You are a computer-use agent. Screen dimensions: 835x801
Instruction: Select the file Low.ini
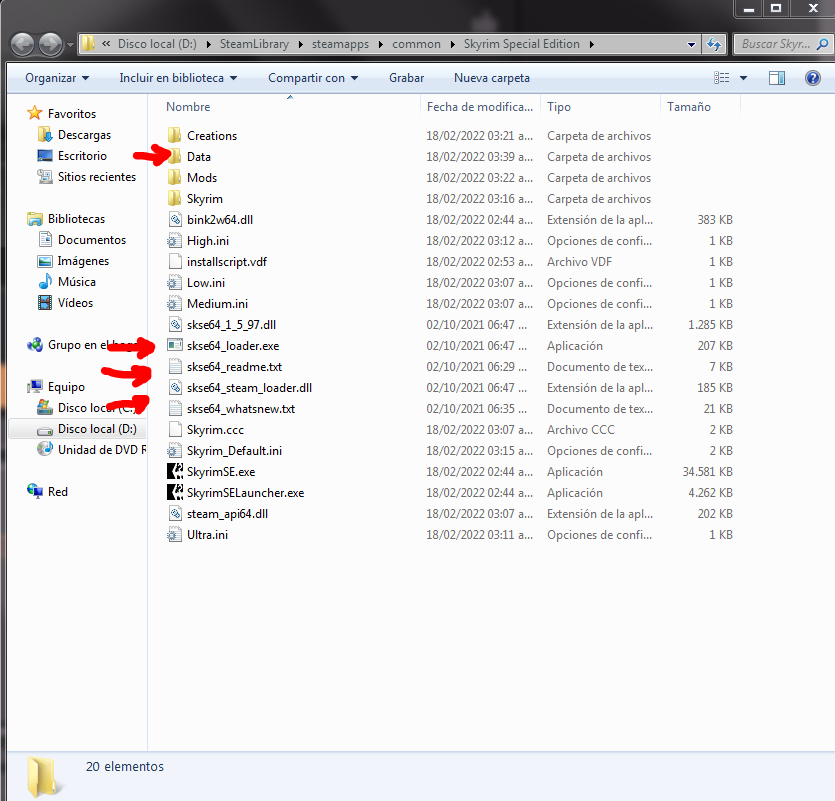(206, 283)
